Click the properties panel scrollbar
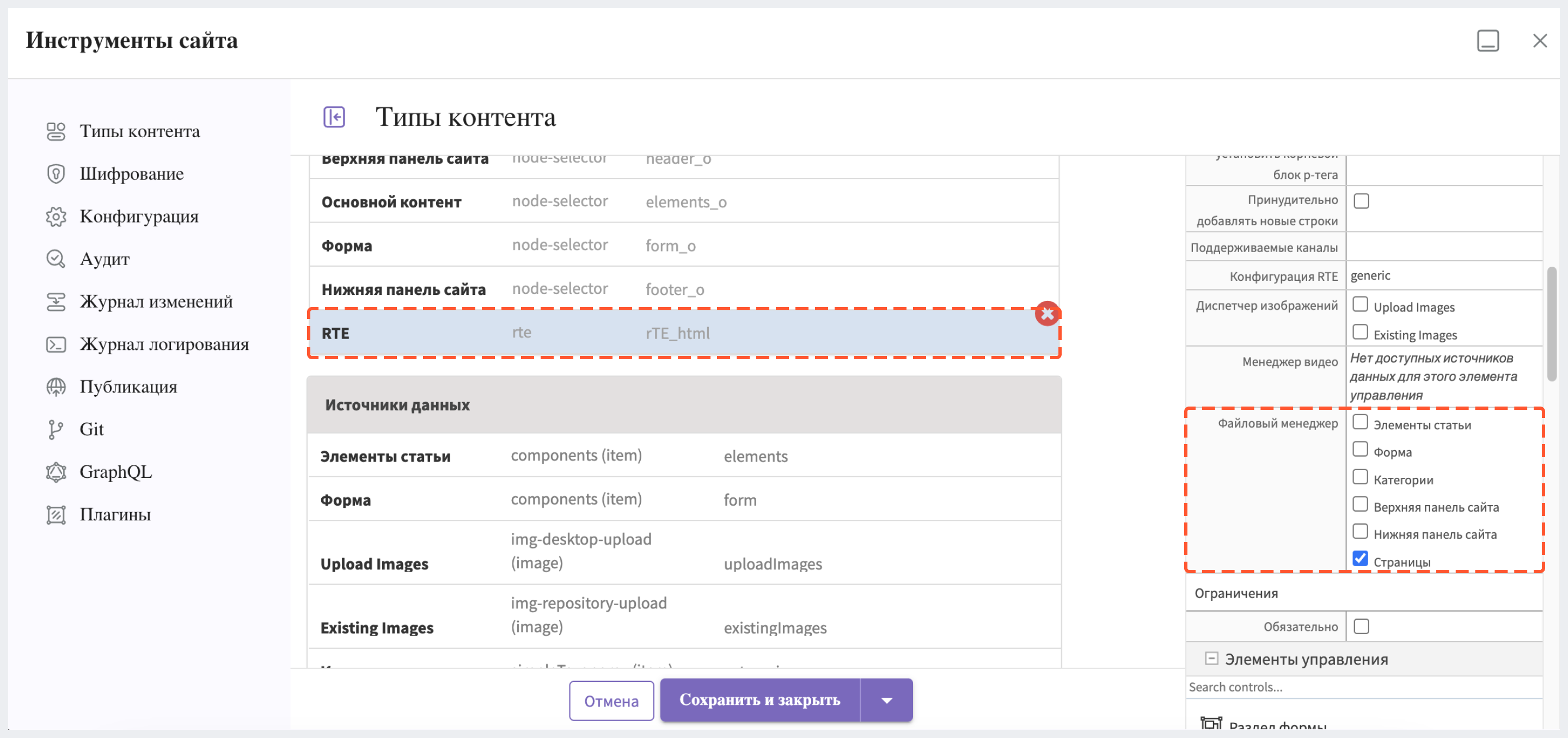This screenshot has width=1568, height=738. [x=1552, y=324]
